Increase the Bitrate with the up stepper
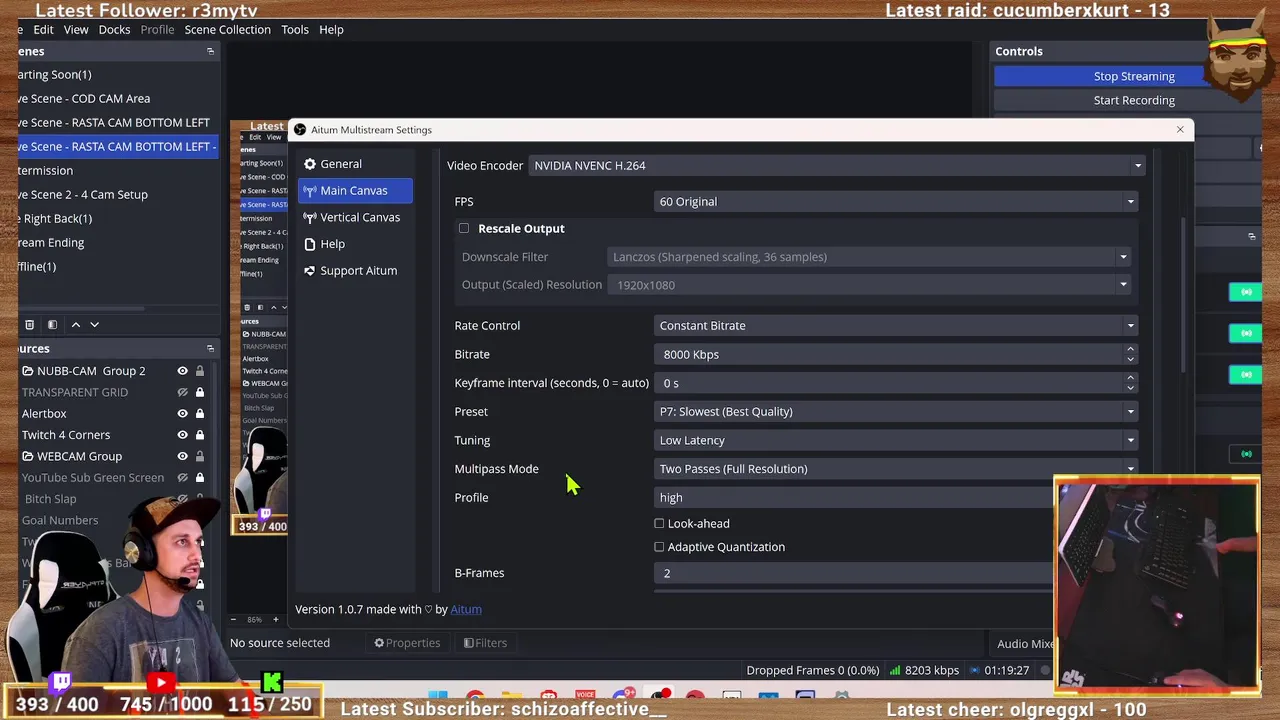Viewport: 1280px width, 720px height. tap(1131, 349)
